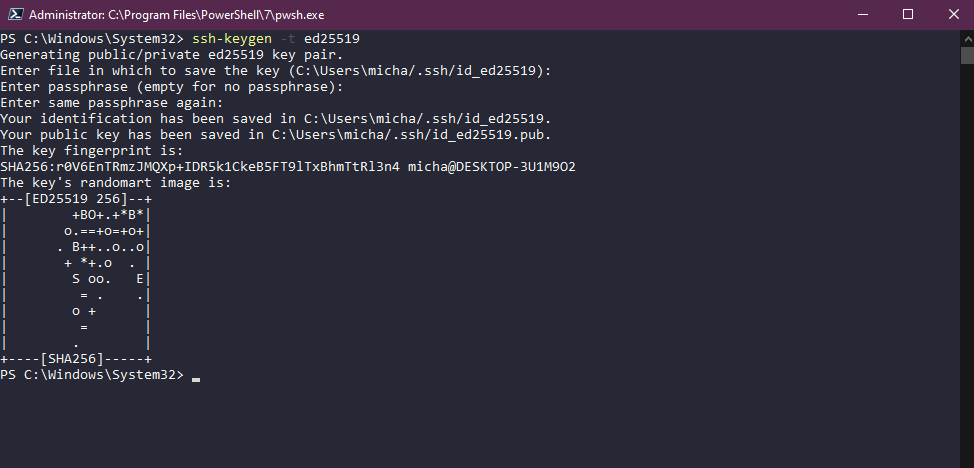The height and width of the screenshot is (468, 974).
Task: Click the 'Enter file in which to save the key' line
Action: (276, 70)
